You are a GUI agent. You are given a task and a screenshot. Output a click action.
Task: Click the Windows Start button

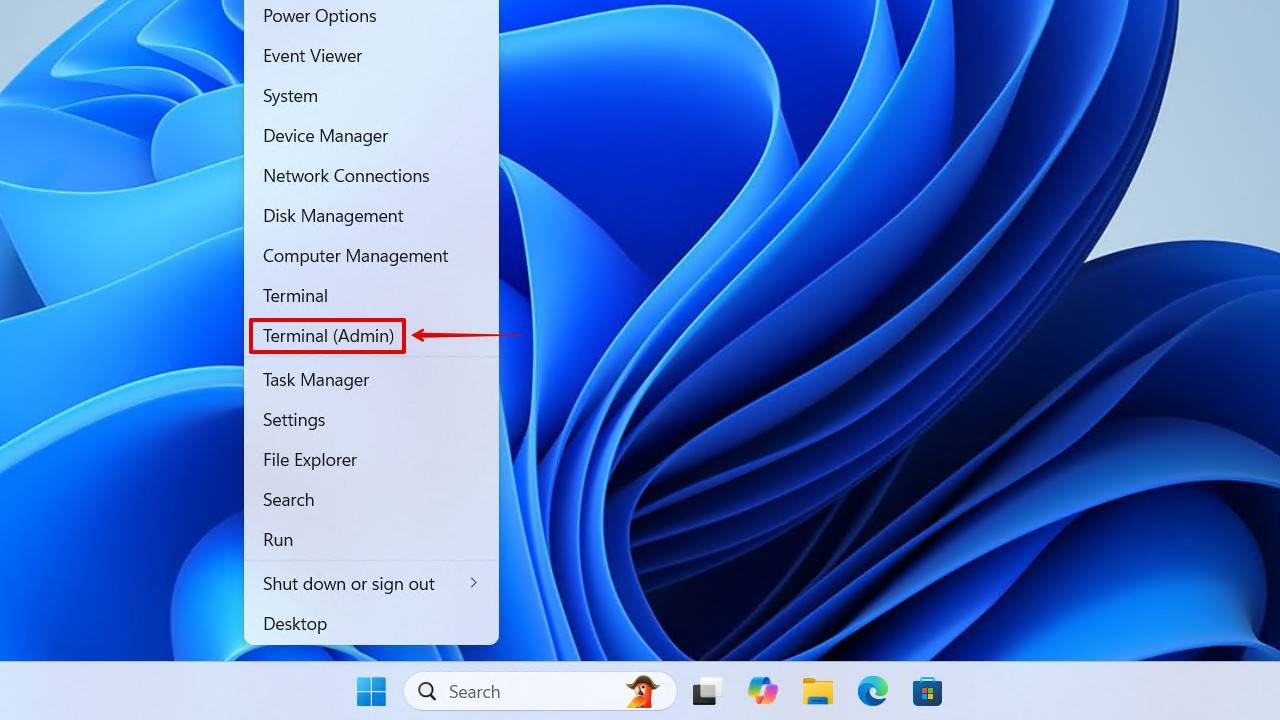(371, 691)
